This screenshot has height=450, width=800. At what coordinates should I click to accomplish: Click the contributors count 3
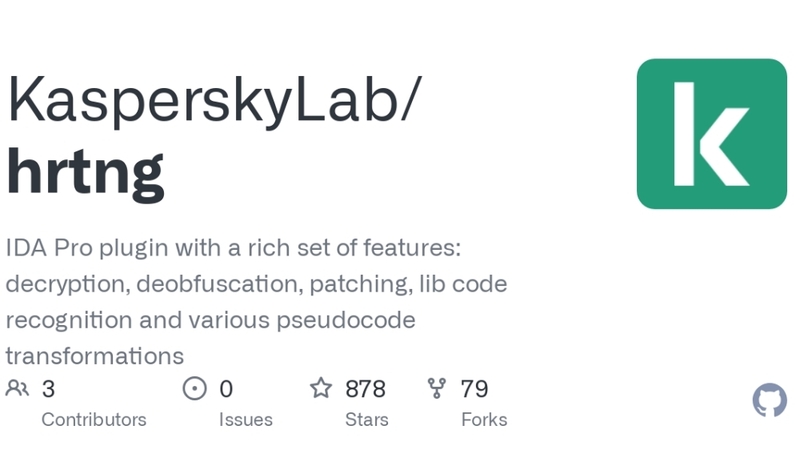(48, 389)
